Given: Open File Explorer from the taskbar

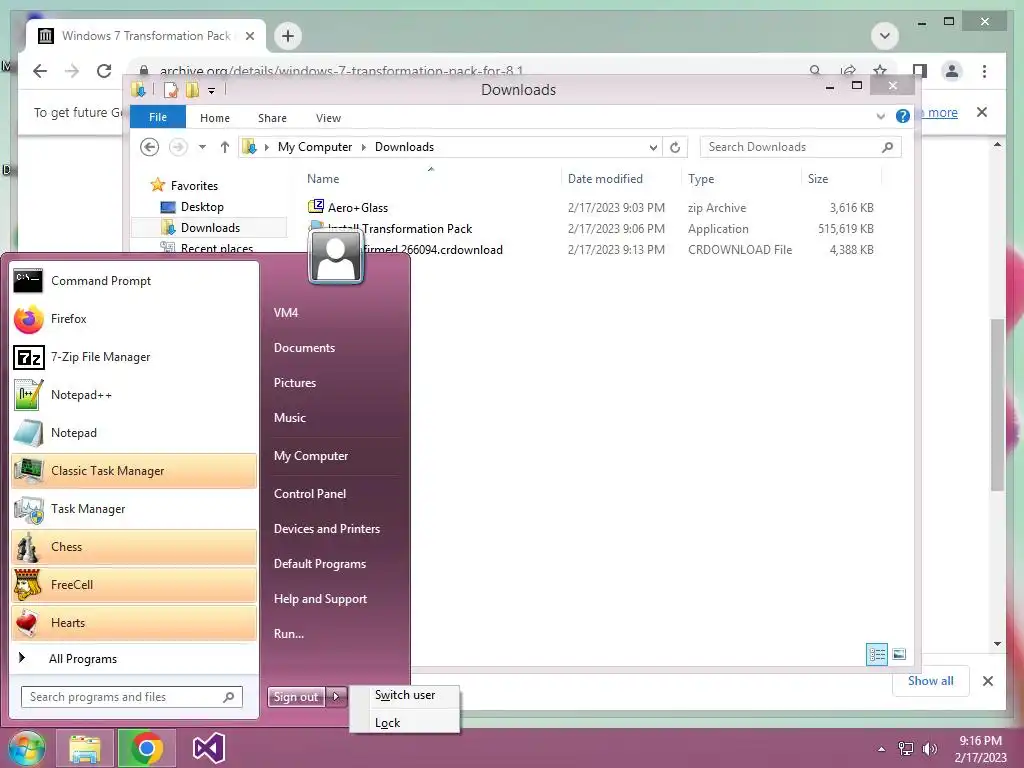Looking at the screenshot, I should pos(85,748).
